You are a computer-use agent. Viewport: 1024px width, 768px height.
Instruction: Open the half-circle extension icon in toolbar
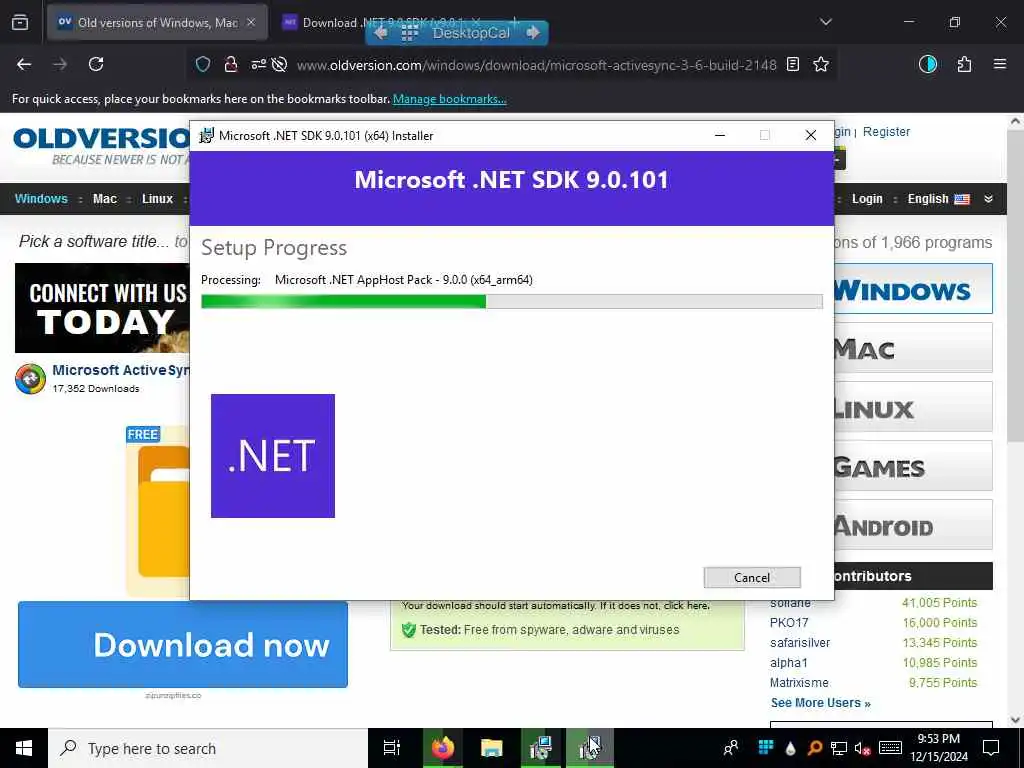pos(927,64)
